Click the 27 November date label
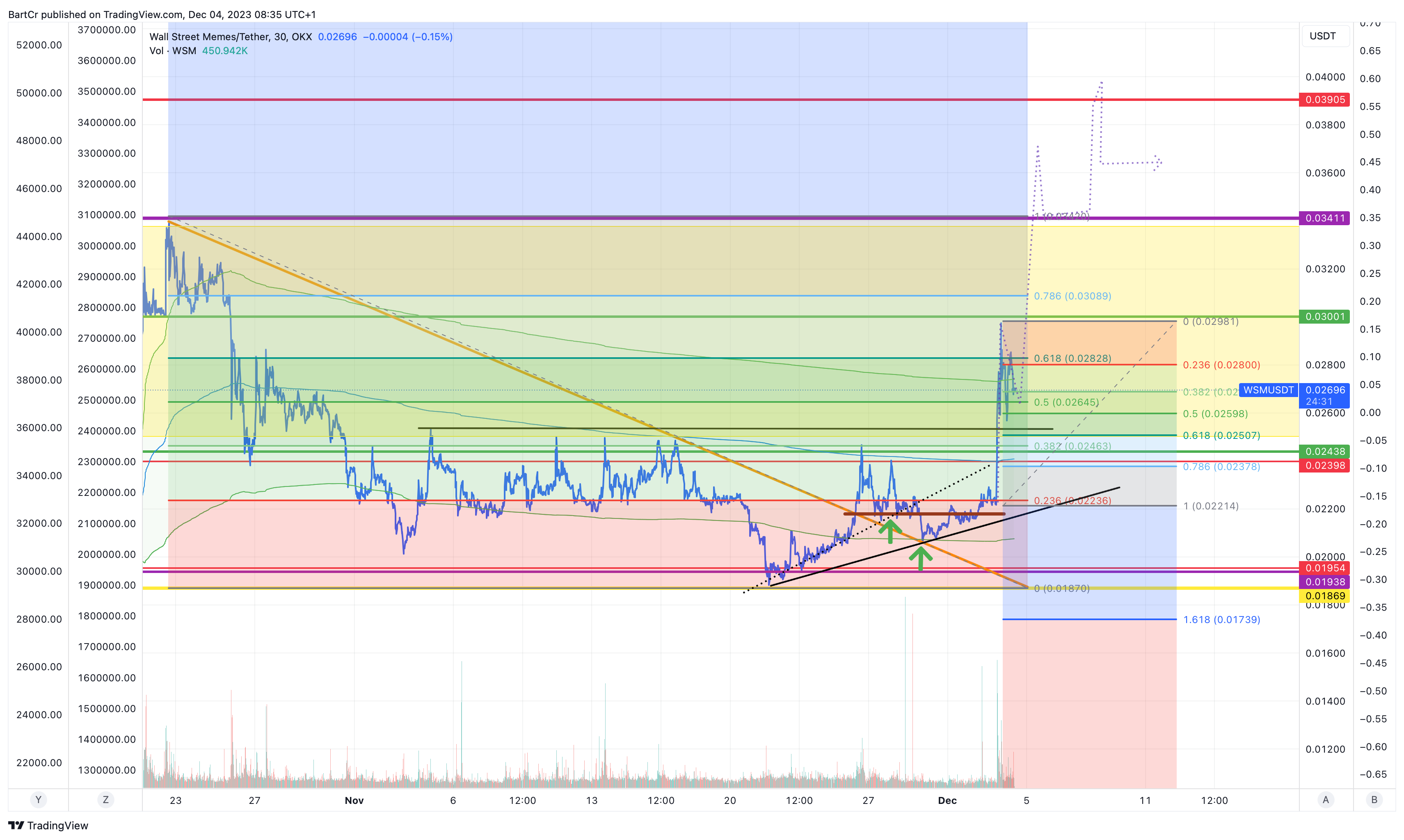 click(x=868, y=800)
